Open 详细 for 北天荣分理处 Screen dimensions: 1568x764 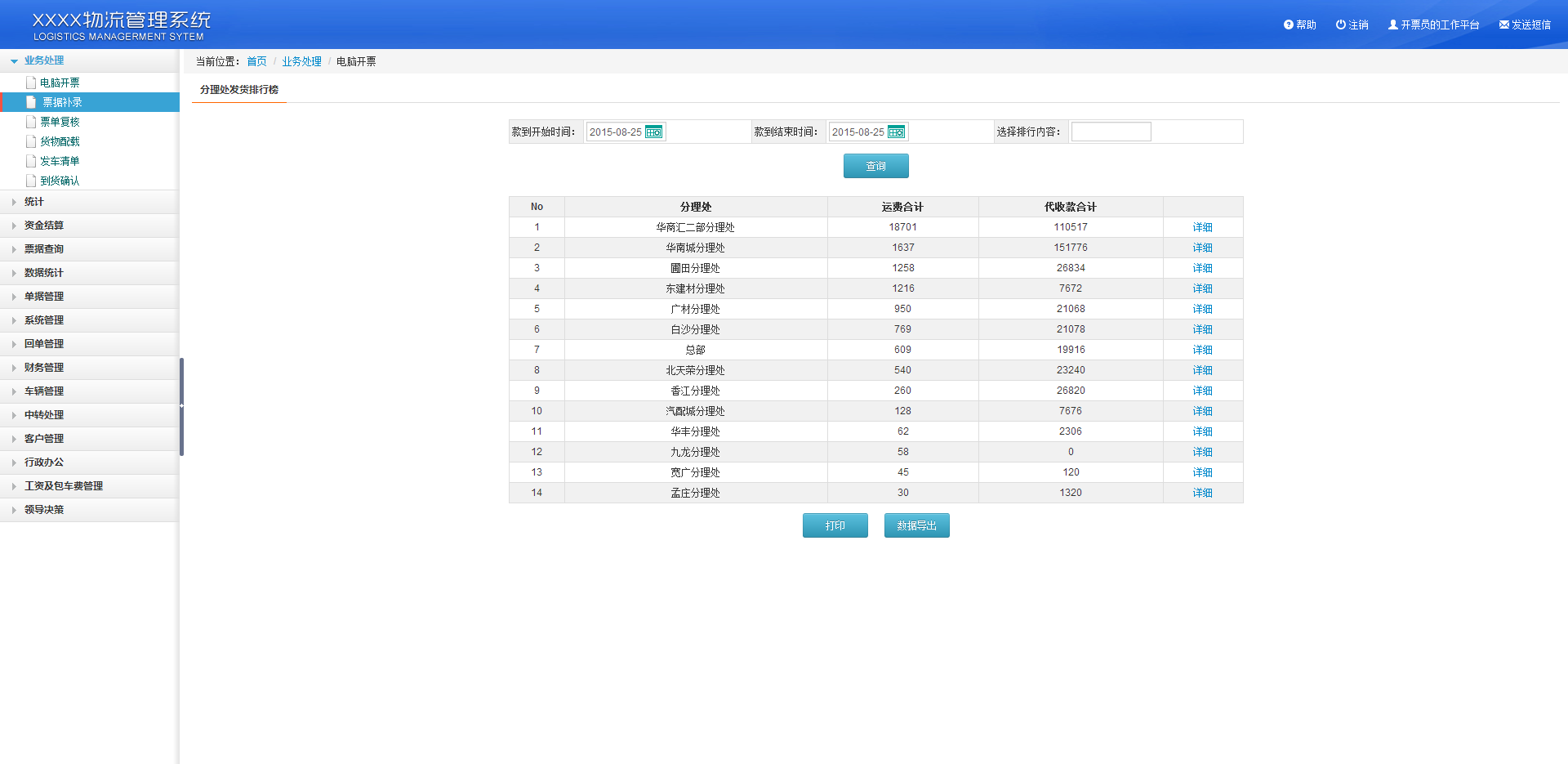[1202, 370]
